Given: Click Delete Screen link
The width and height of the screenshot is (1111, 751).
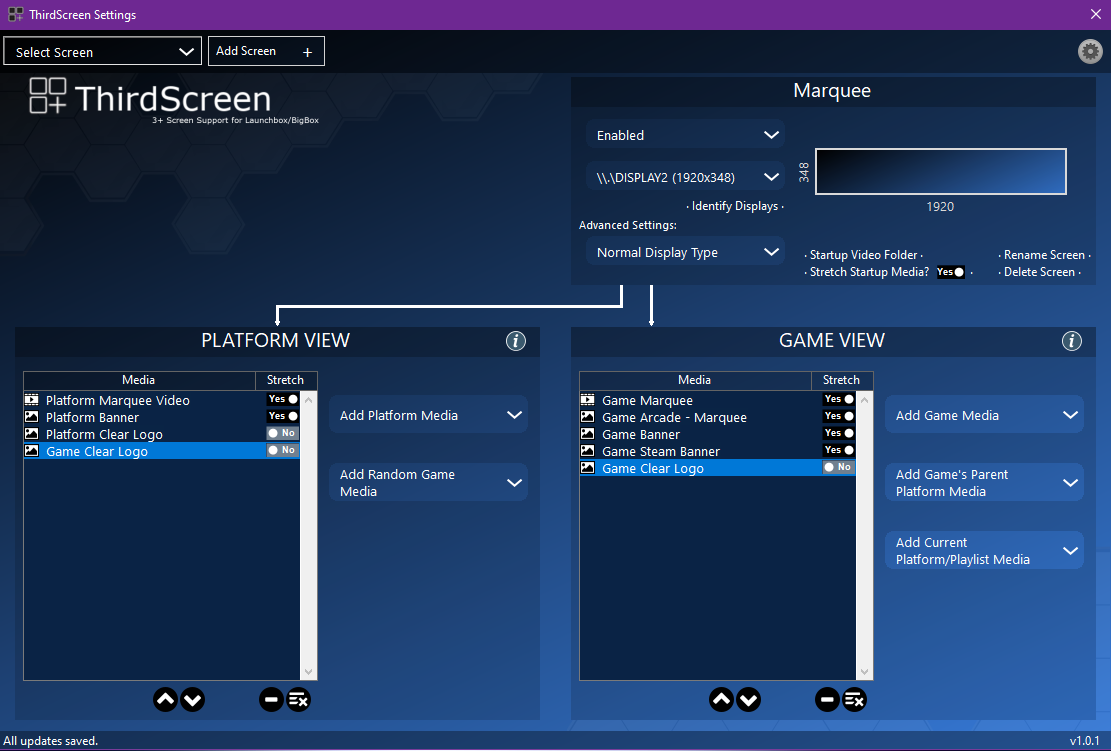Looking at the screenshot, I should tap(1039, 272).
